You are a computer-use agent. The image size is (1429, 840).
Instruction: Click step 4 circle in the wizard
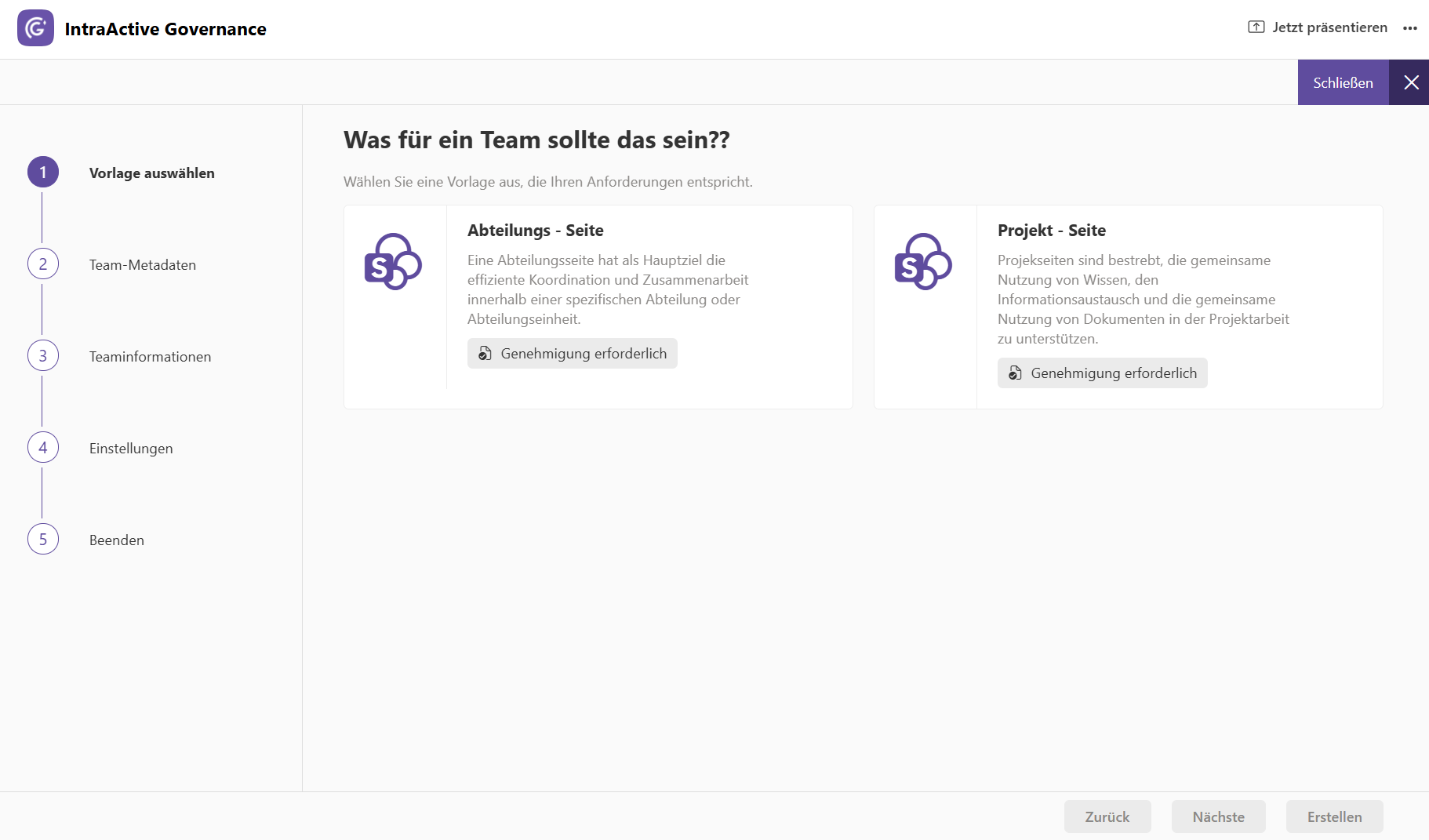(43, 447)
